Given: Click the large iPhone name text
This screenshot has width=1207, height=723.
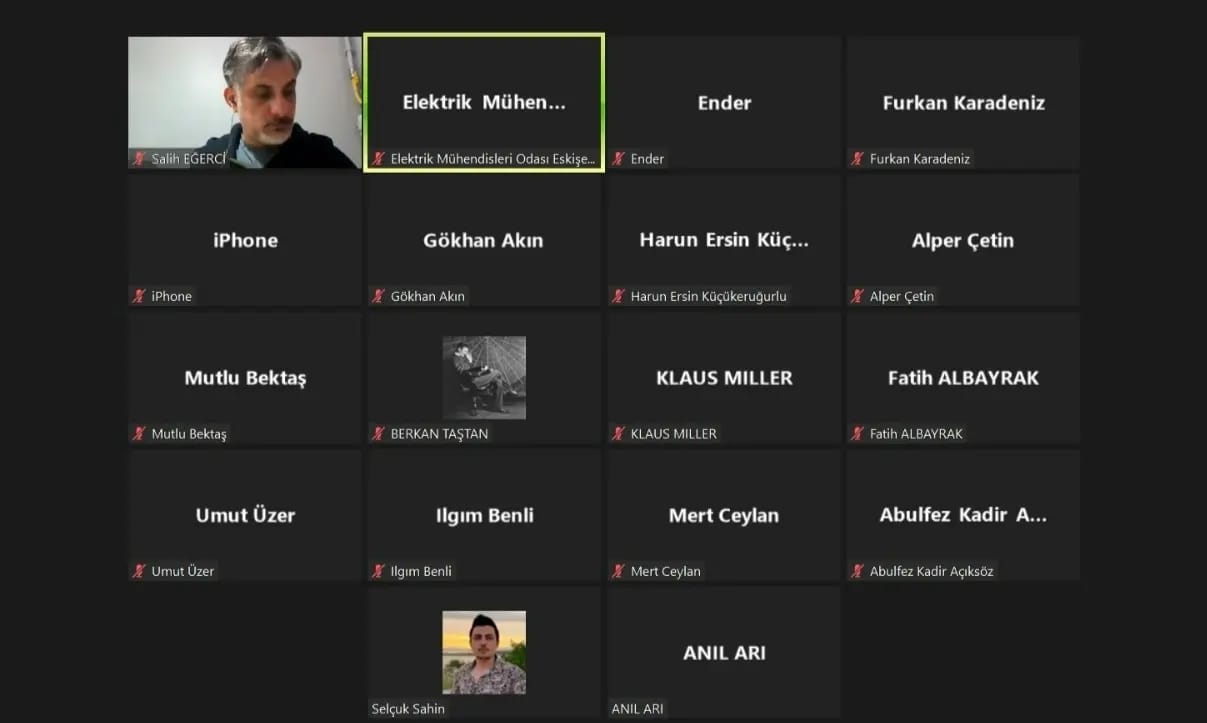Looking at the screenshot, I should pos(245,240).
